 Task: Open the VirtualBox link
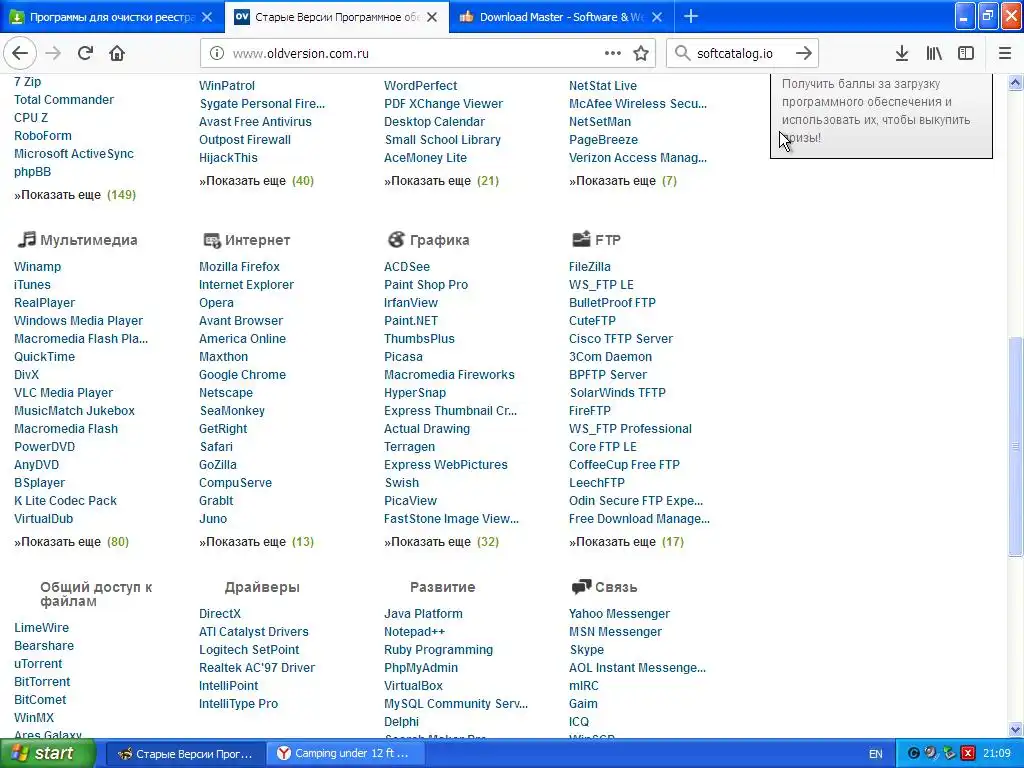(413, 686)
